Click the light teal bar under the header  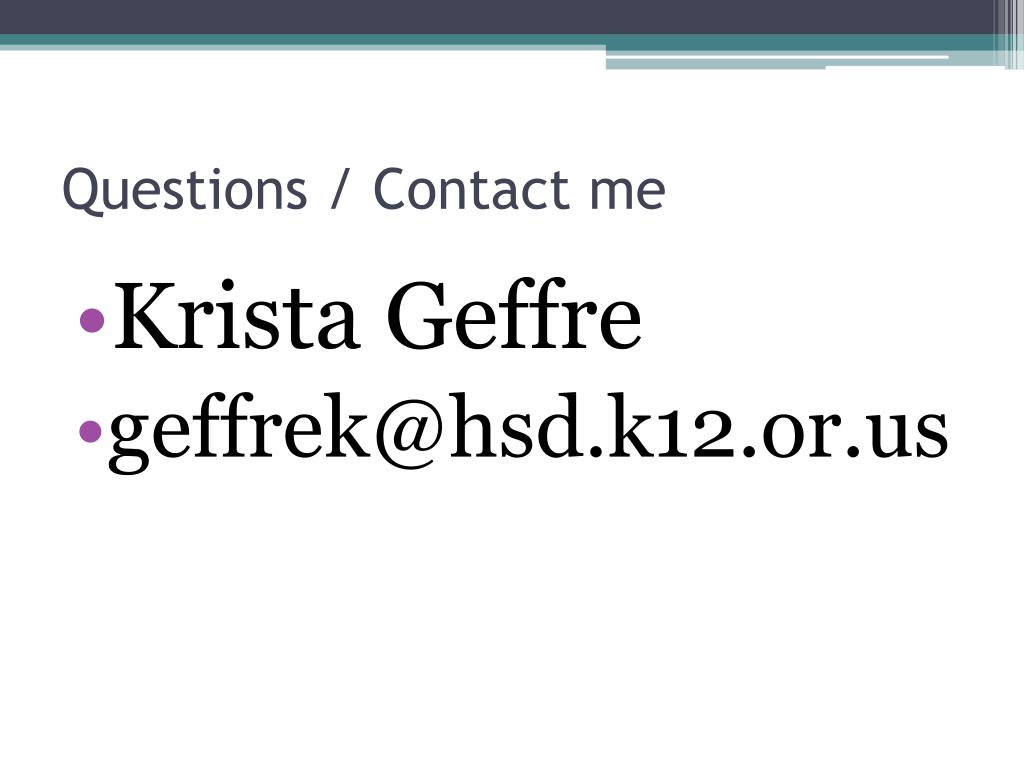click(x=777, y=61)
